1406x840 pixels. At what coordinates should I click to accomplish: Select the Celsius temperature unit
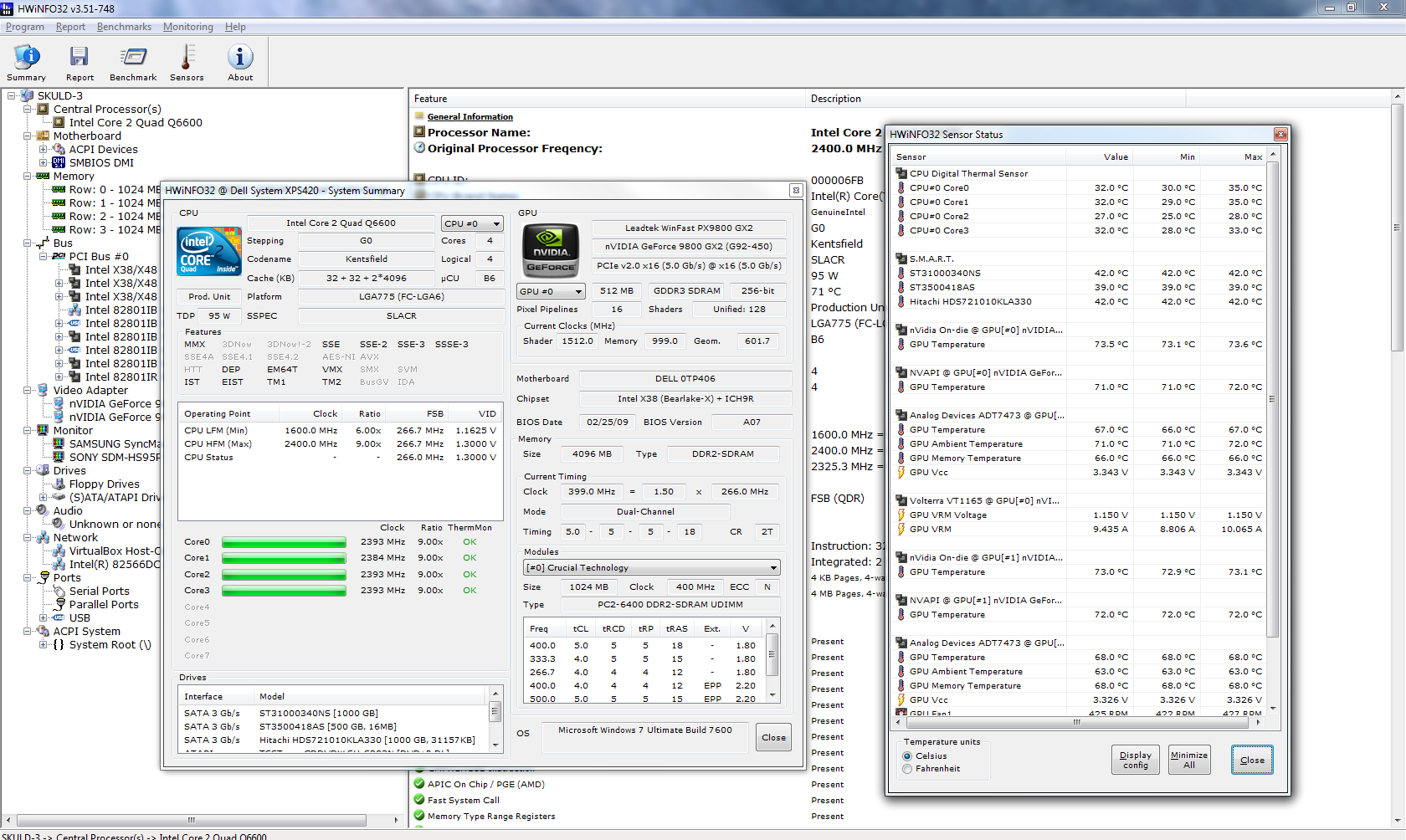(907, 756)
